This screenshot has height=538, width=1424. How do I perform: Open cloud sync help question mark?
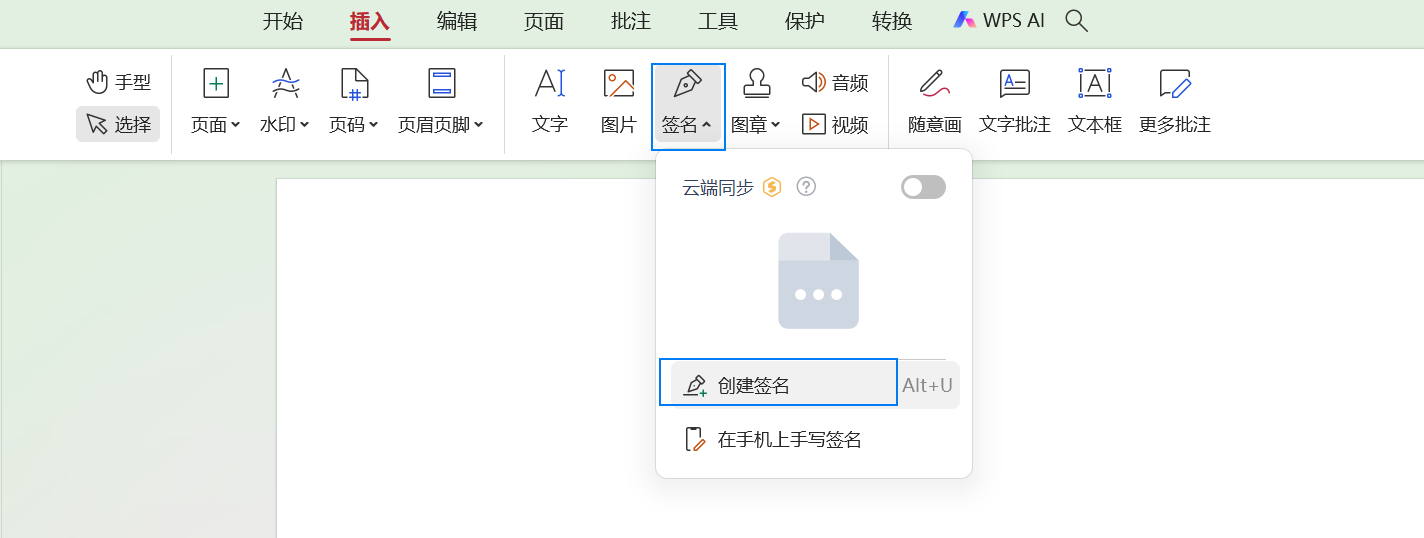pos(806,187)
